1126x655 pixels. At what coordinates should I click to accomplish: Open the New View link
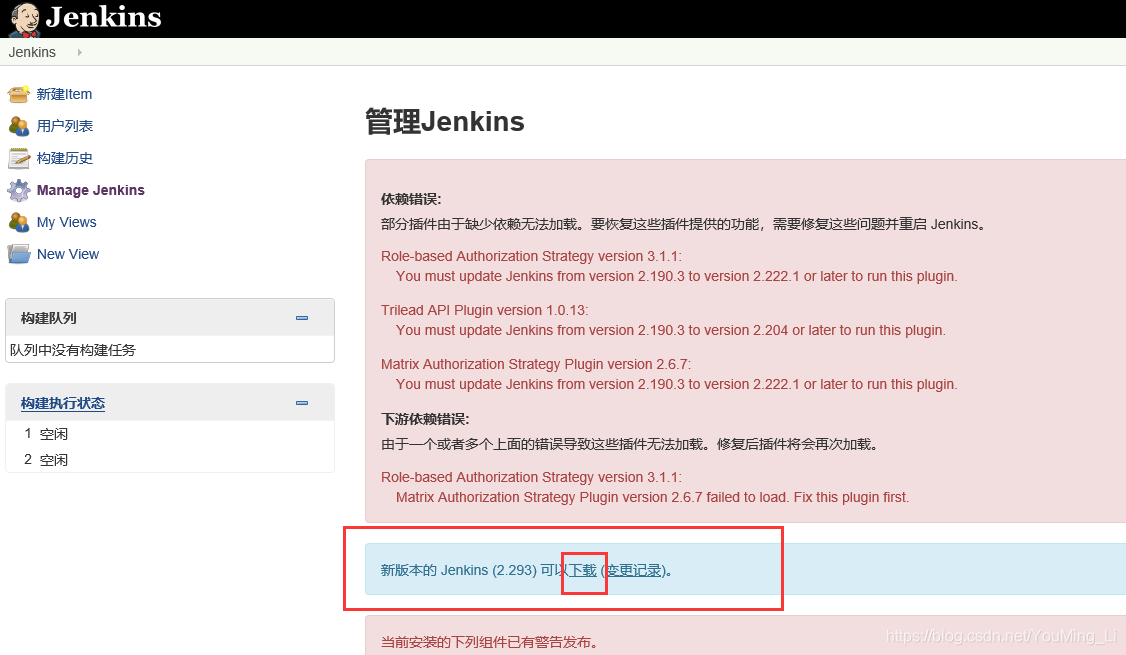68,254
